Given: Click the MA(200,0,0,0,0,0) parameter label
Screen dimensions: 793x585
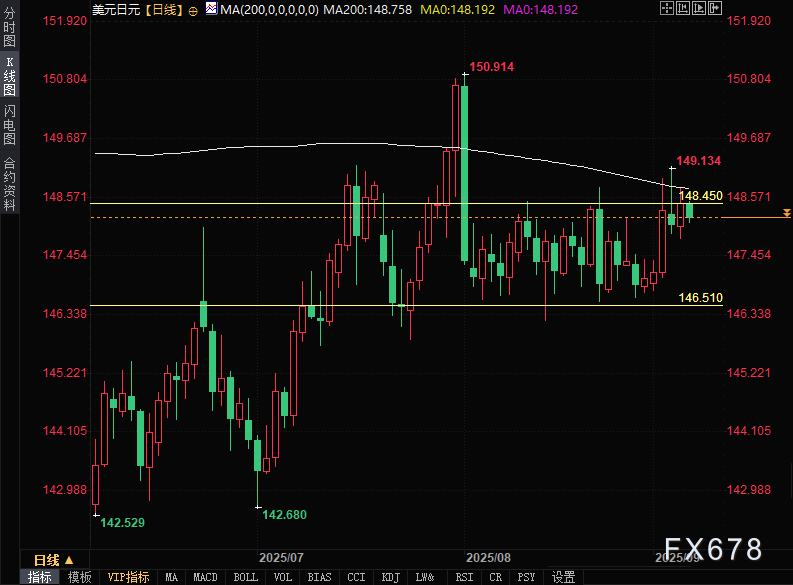Looking at the screenshot, I should click(270, 8).
